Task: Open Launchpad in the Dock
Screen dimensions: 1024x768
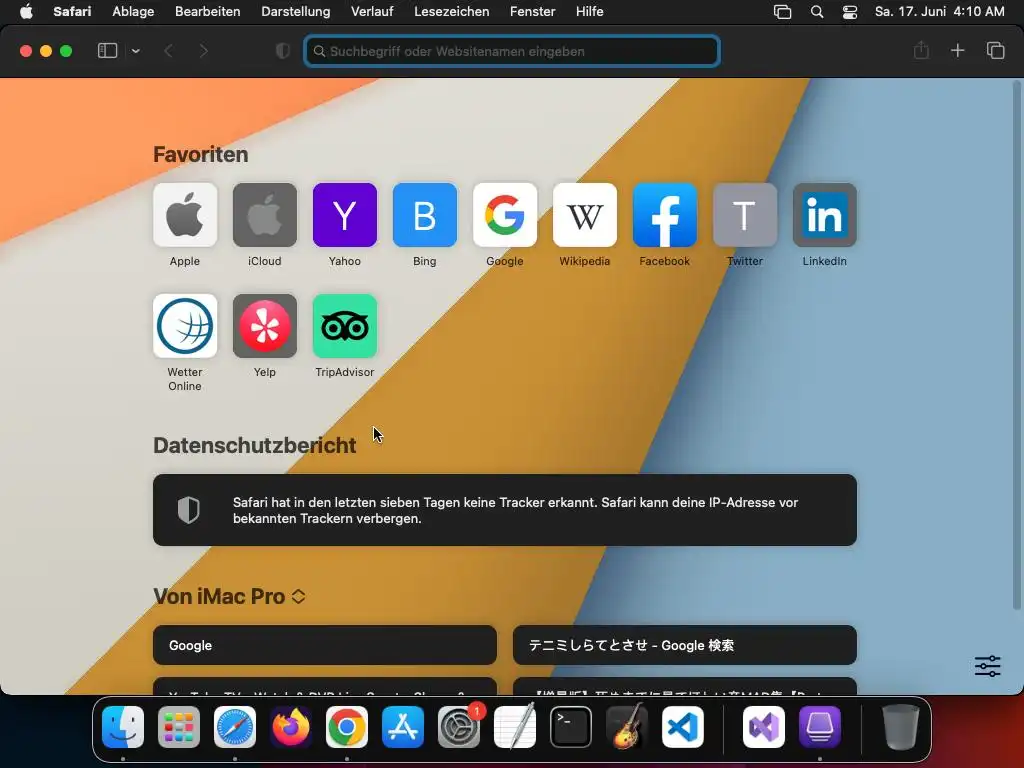Action: [179, 727]
